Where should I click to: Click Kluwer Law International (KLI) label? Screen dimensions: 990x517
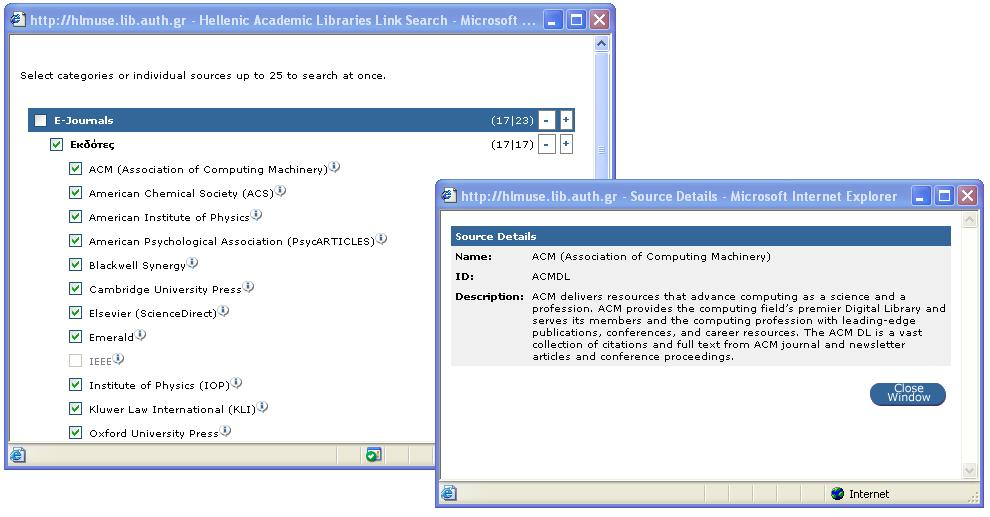(x=172, y=409)
